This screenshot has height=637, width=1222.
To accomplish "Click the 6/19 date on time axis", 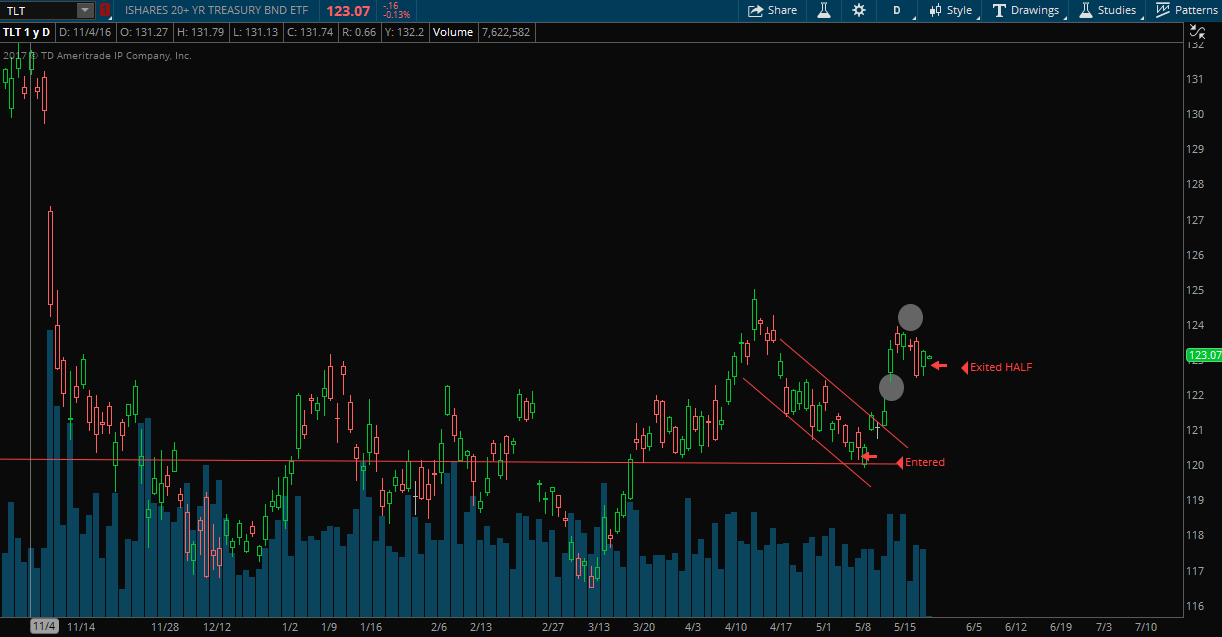I will click(1060, 627).
